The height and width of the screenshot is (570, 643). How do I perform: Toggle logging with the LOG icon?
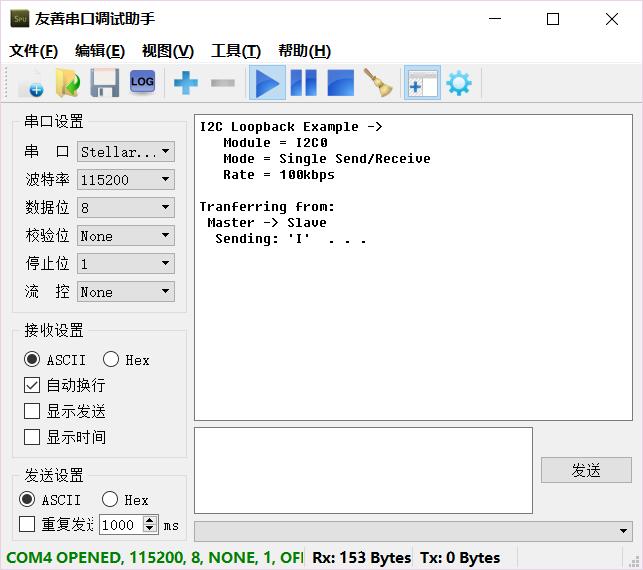142,82
